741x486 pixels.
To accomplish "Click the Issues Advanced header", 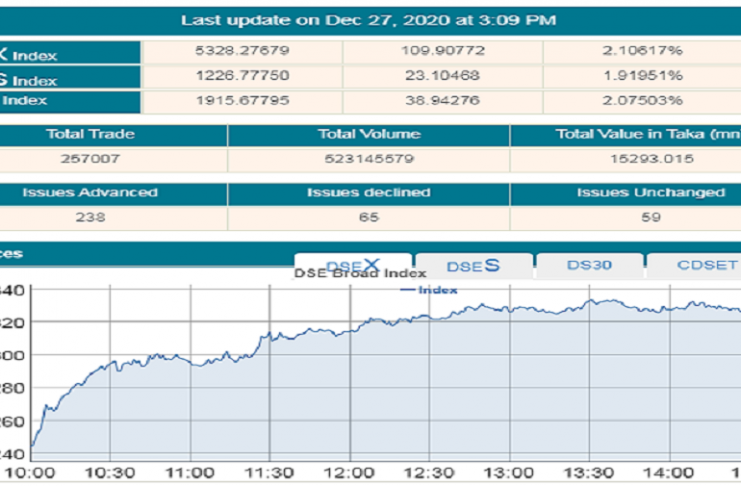I will 90,192.
